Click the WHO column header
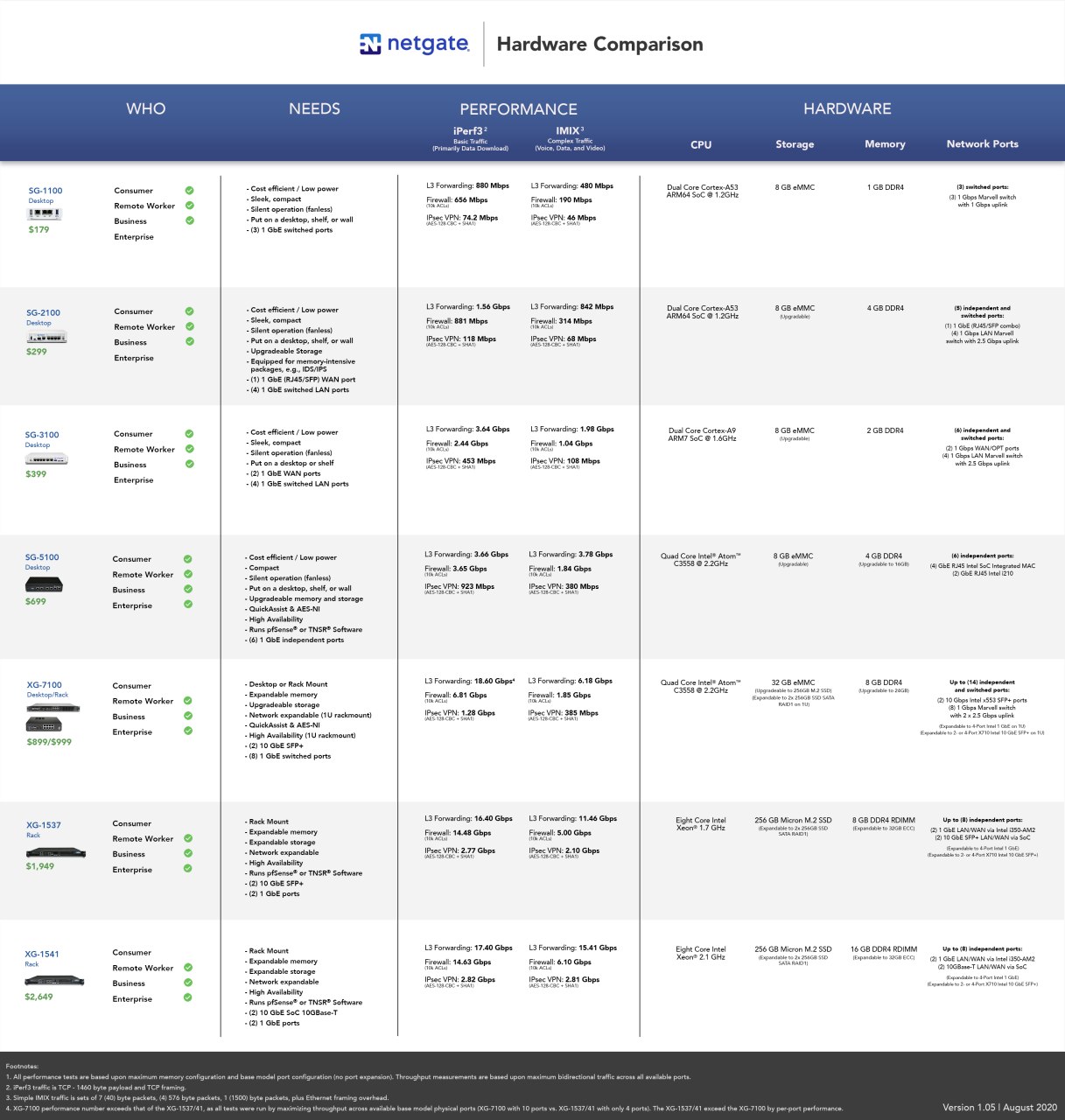Image resolution: width=1065 pixels, height=1120 pixels. (x=145, y=108)
